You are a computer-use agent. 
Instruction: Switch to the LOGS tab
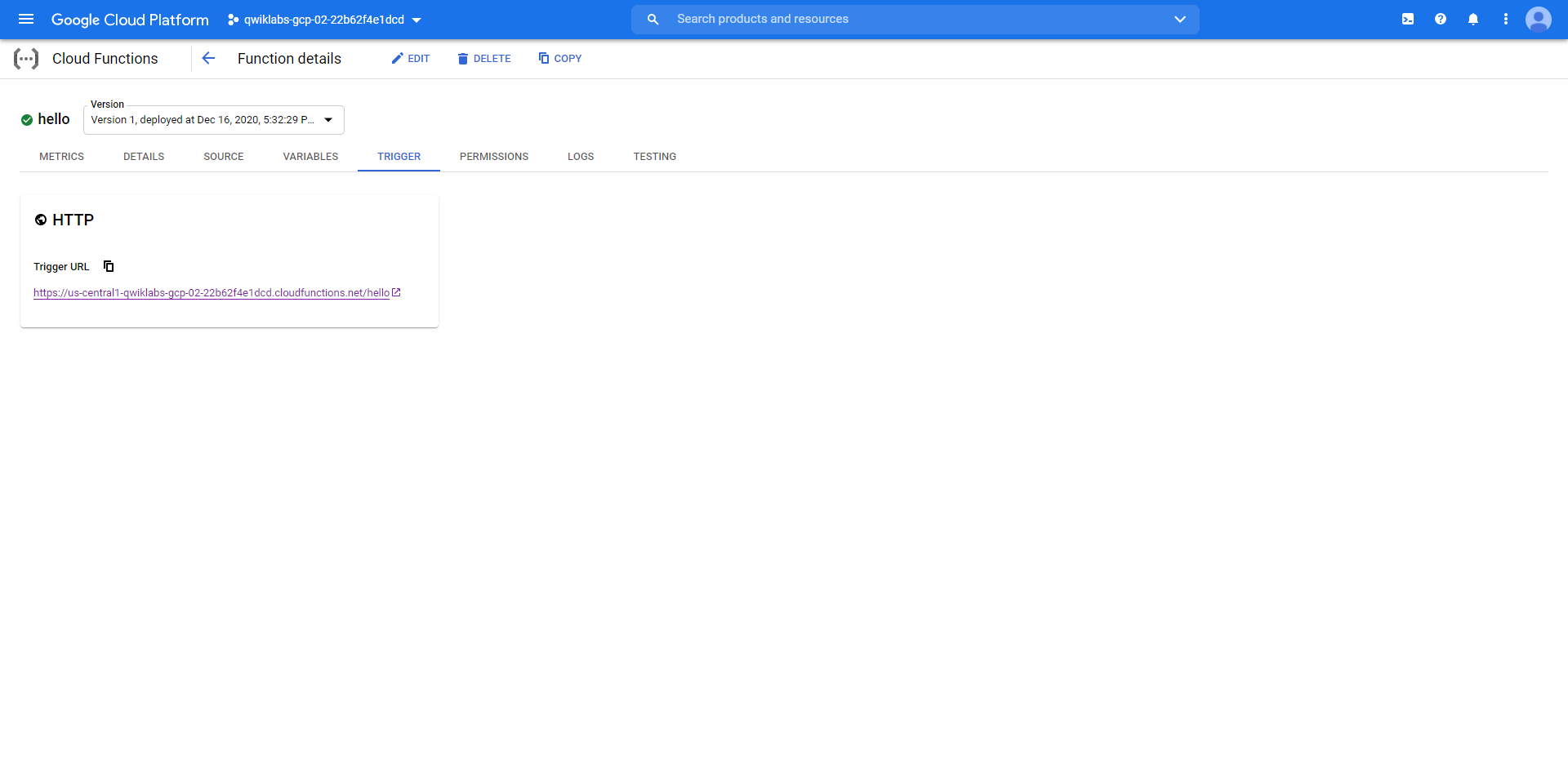(x=581, y=157)
